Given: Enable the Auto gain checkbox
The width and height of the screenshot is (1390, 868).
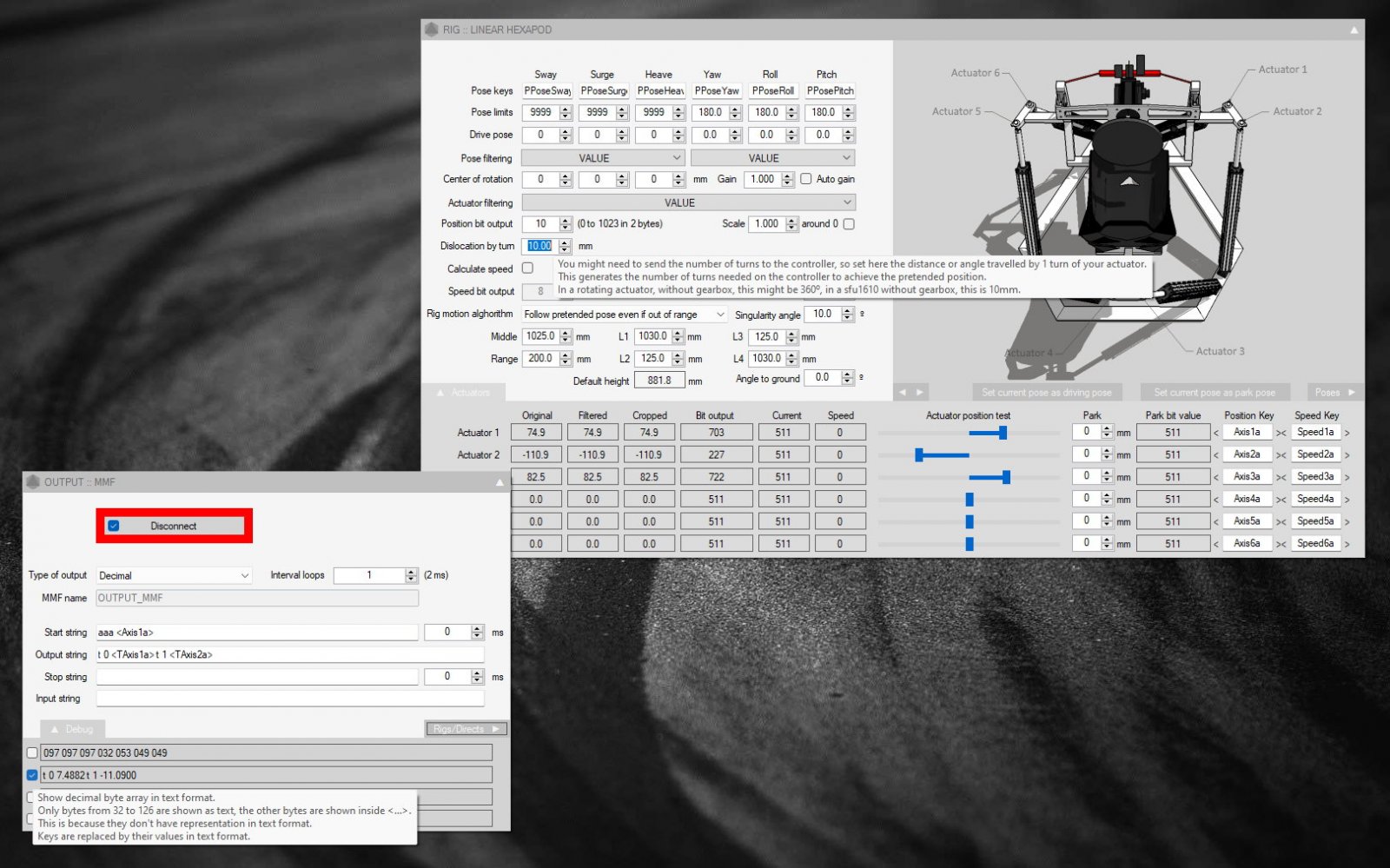Looking at the screenshot, I should coord(806,179).
